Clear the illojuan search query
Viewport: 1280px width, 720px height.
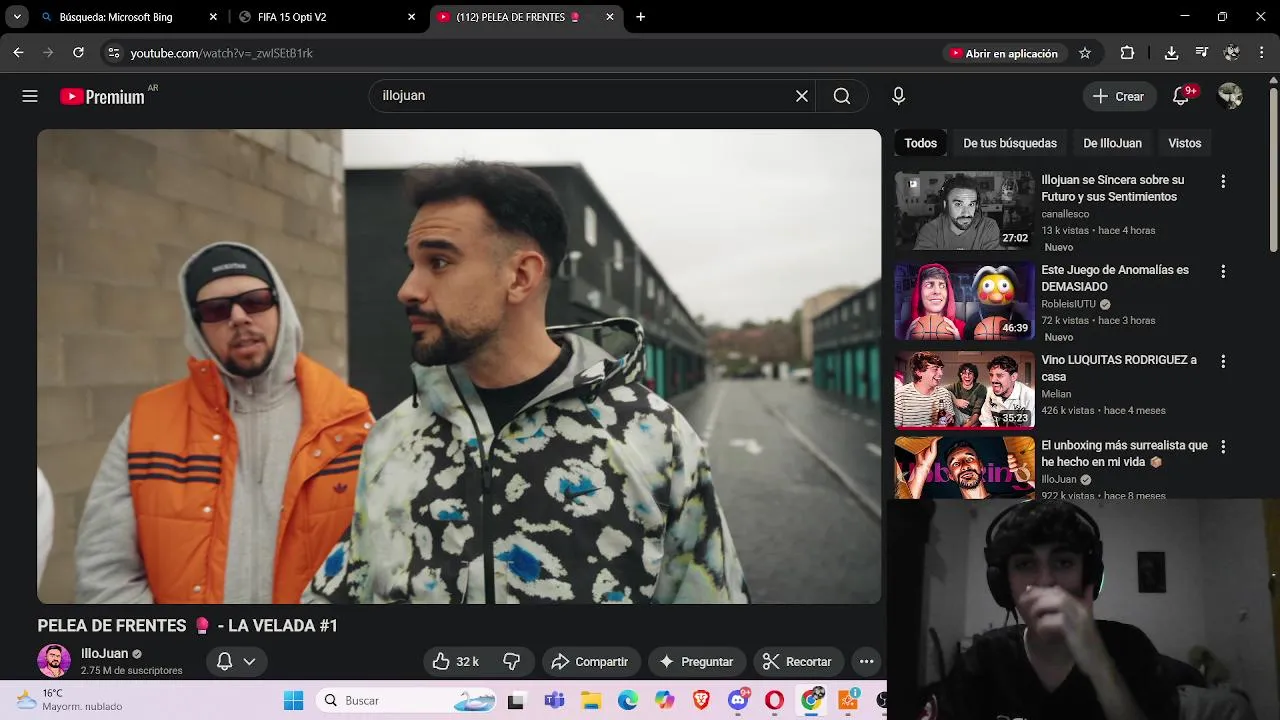click(801, 96)
